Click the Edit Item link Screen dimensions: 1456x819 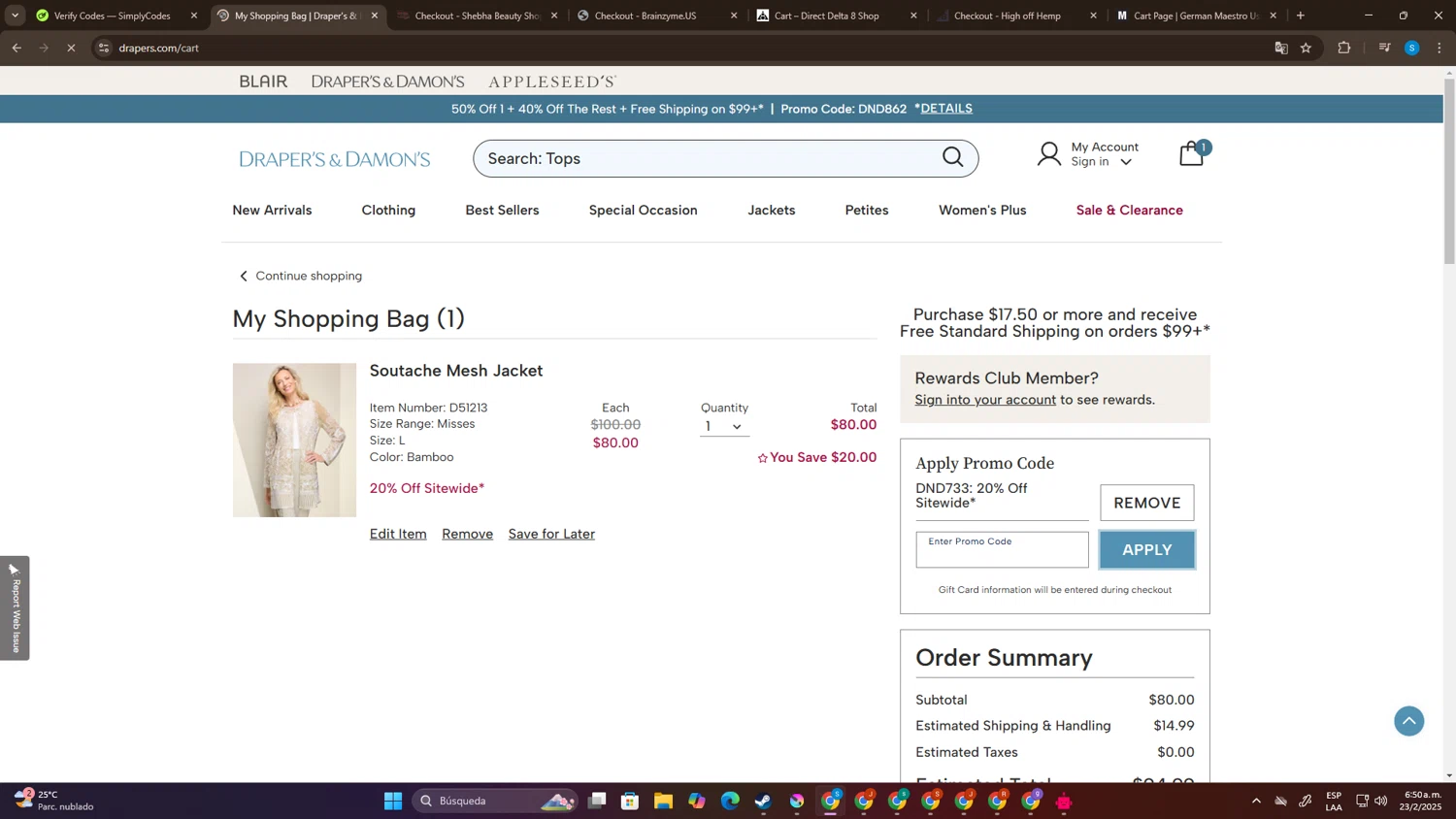398,534
